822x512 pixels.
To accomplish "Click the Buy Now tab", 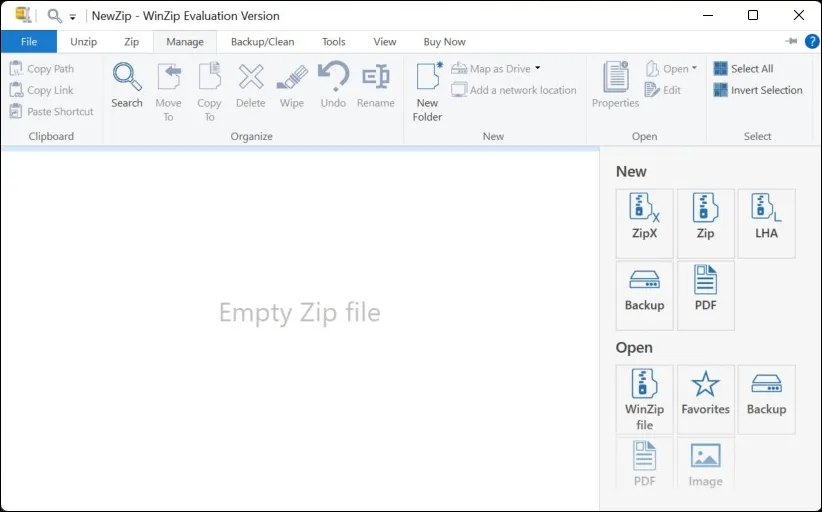I will (x=445, y=41).
